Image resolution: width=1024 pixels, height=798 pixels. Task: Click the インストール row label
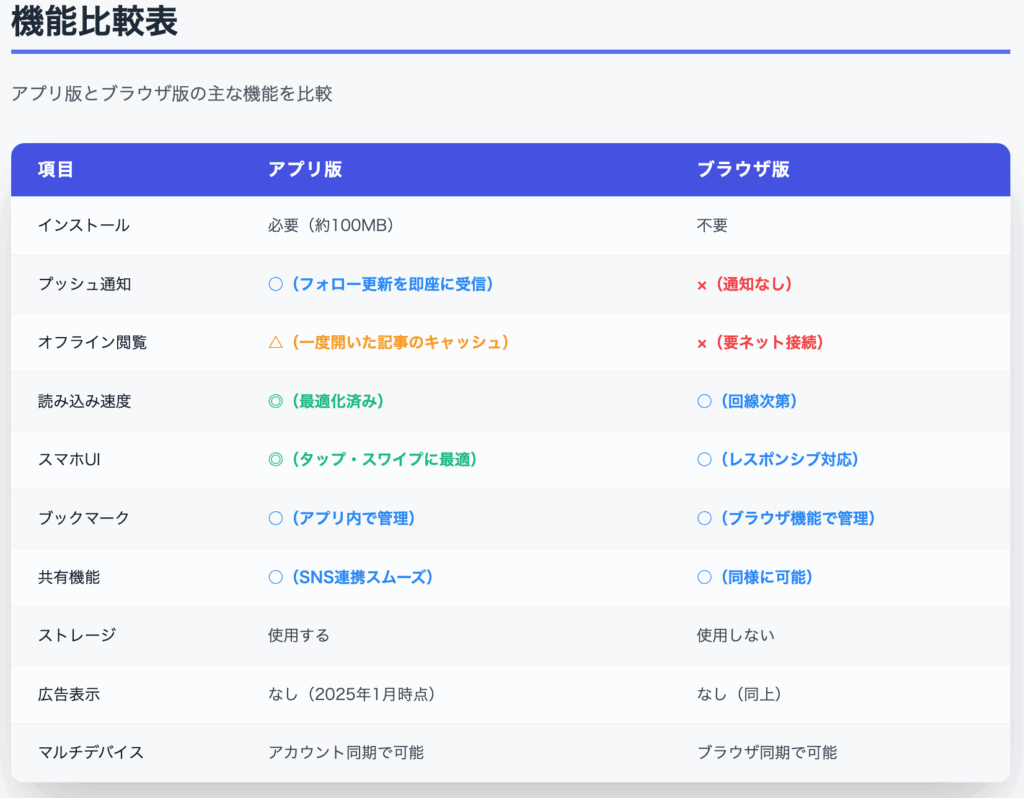click(84, 225)
